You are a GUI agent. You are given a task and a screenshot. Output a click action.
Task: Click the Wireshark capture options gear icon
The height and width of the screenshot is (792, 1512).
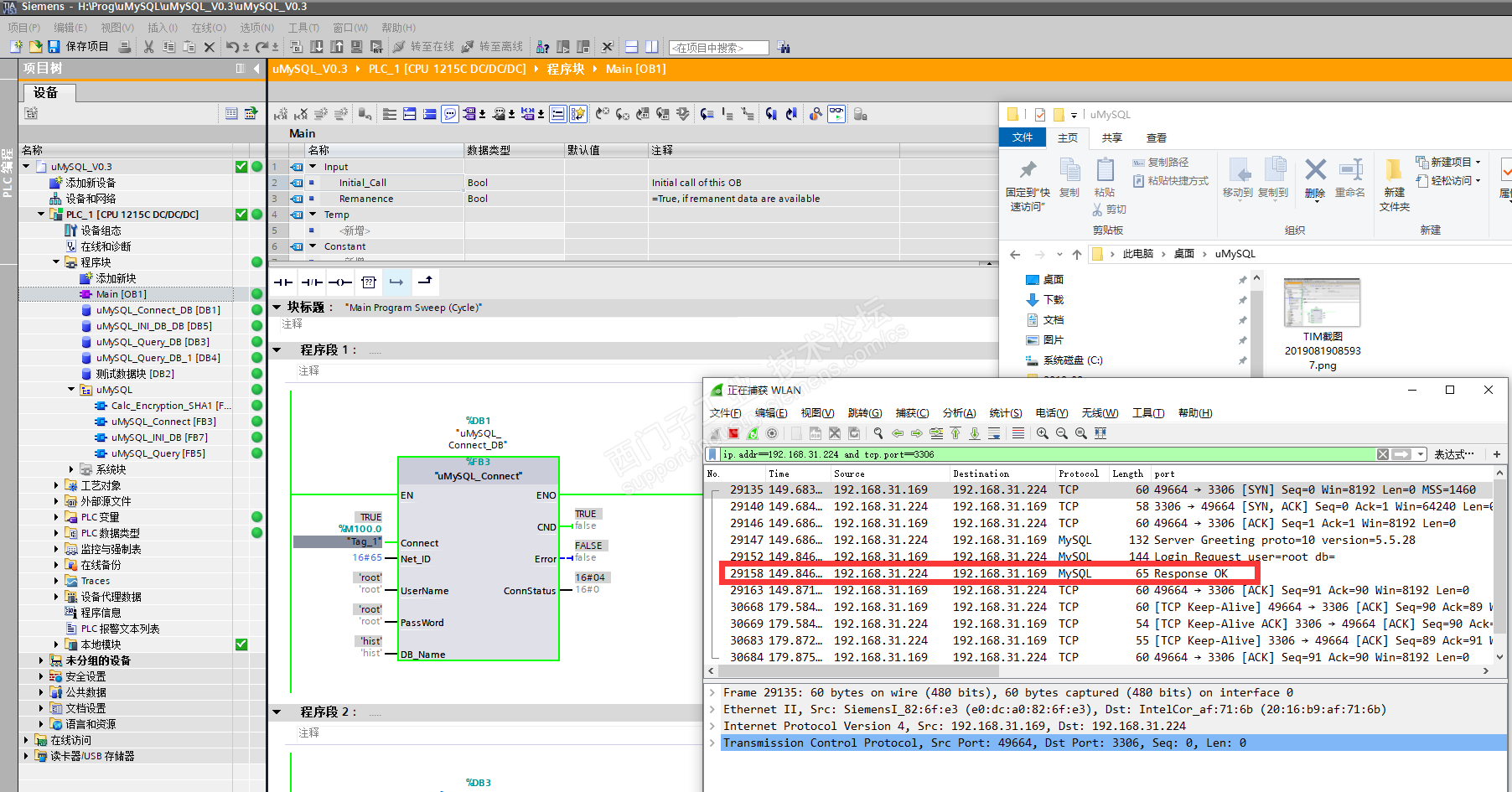pyautogui.click(x=772, y=433)
